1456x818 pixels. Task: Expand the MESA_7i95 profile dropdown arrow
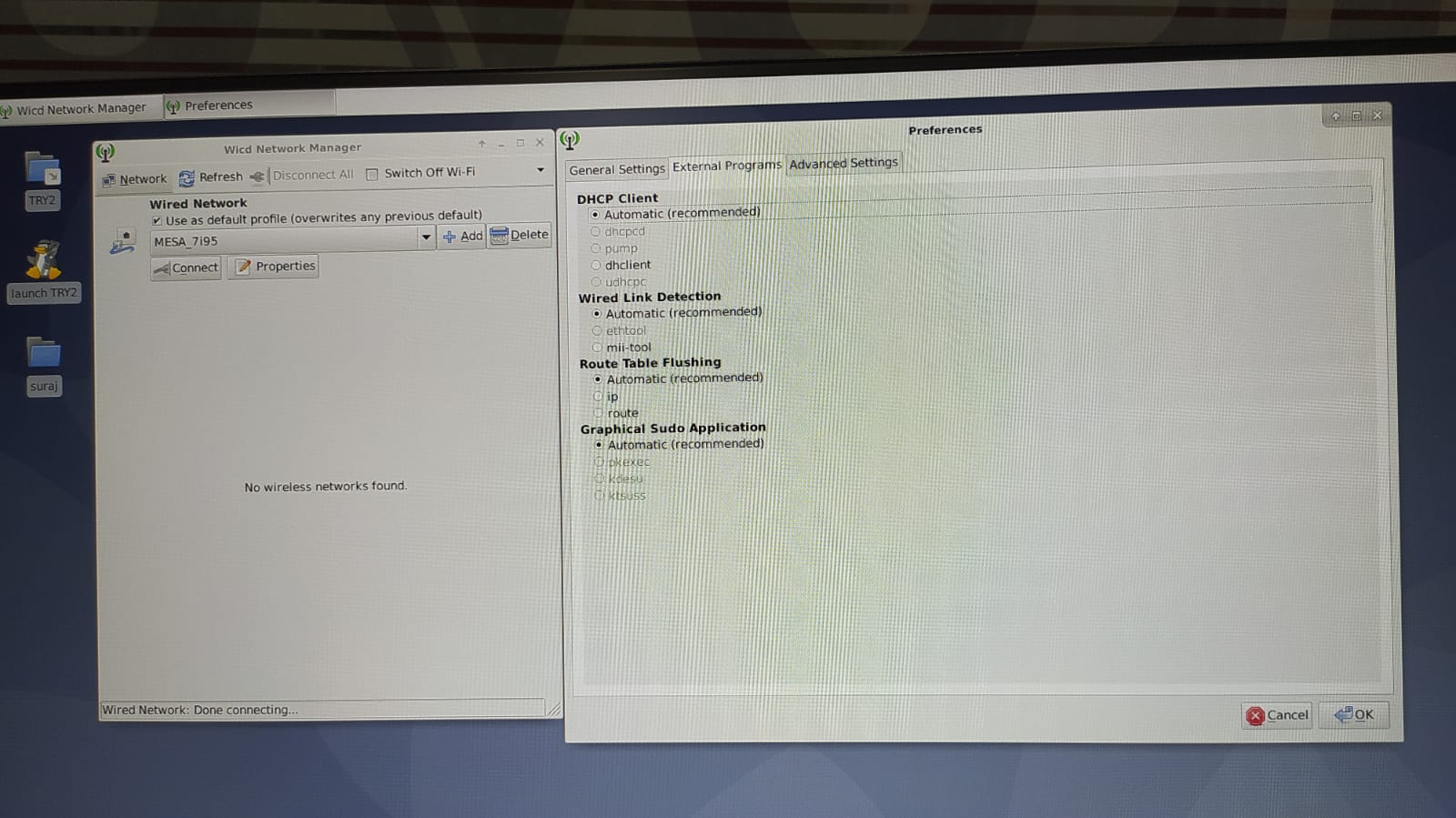[425, 237]
